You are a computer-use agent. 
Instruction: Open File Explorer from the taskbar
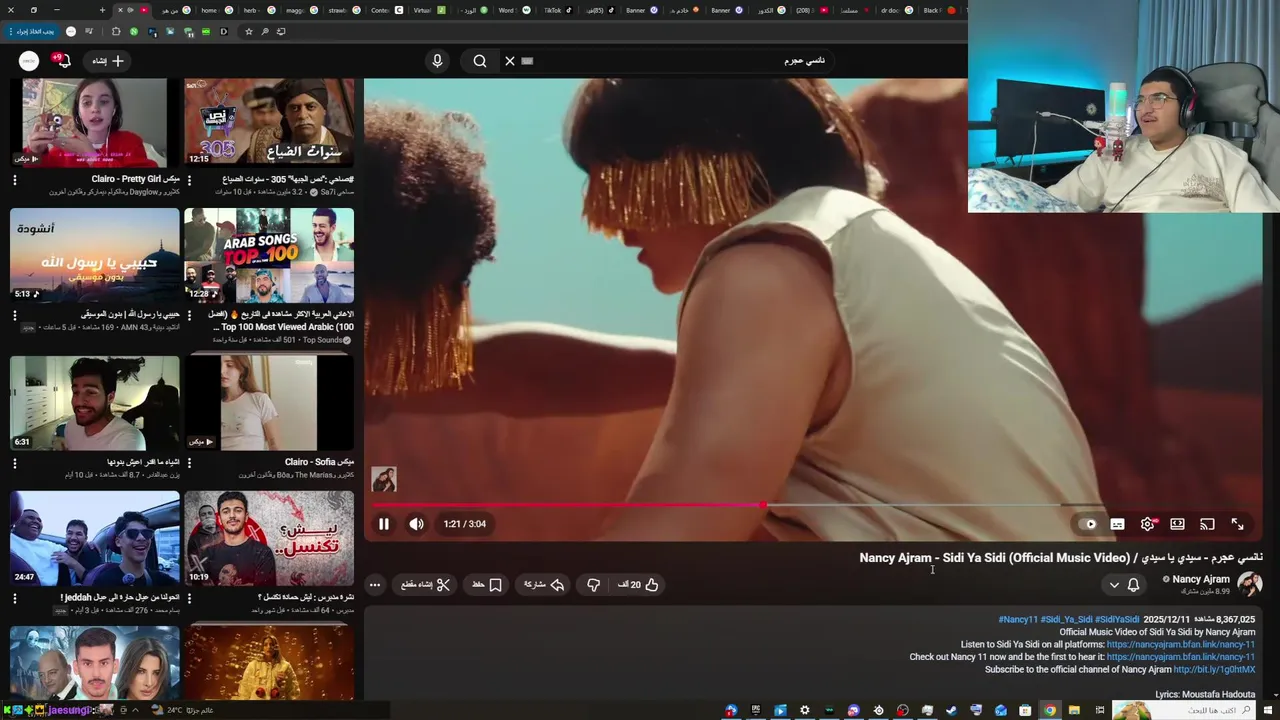(1074, 710)
